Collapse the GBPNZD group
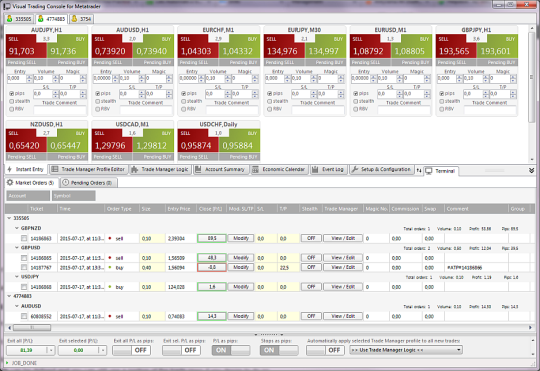 tap(17, 228)
